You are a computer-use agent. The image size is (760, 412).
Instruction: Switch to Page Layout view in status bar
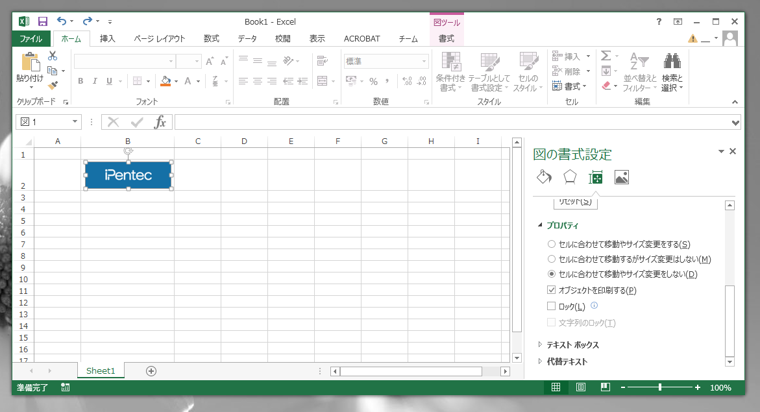pos(581,387)
